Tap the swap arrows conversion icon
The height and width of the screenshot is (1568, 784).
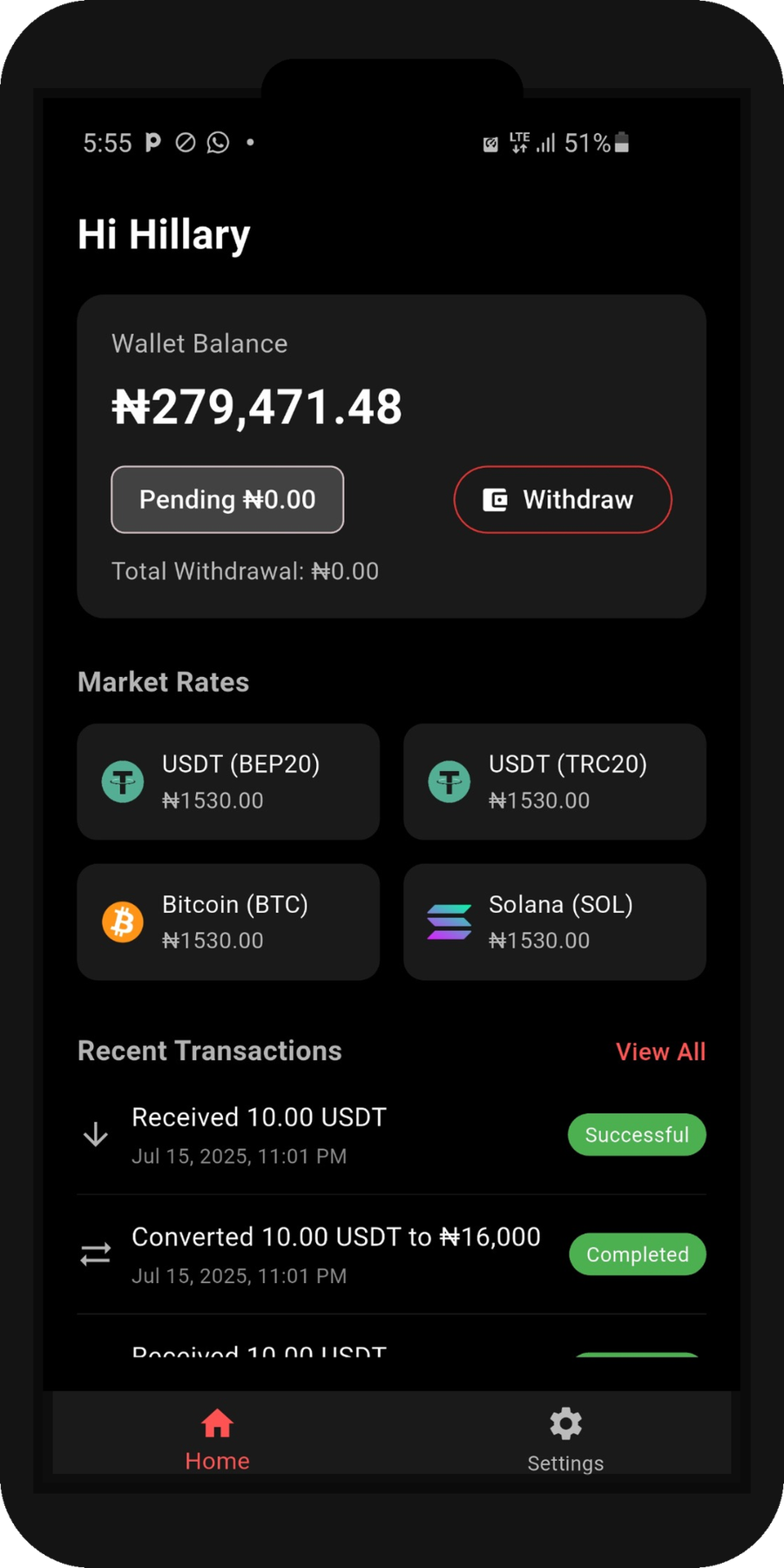coord(96,1254)
